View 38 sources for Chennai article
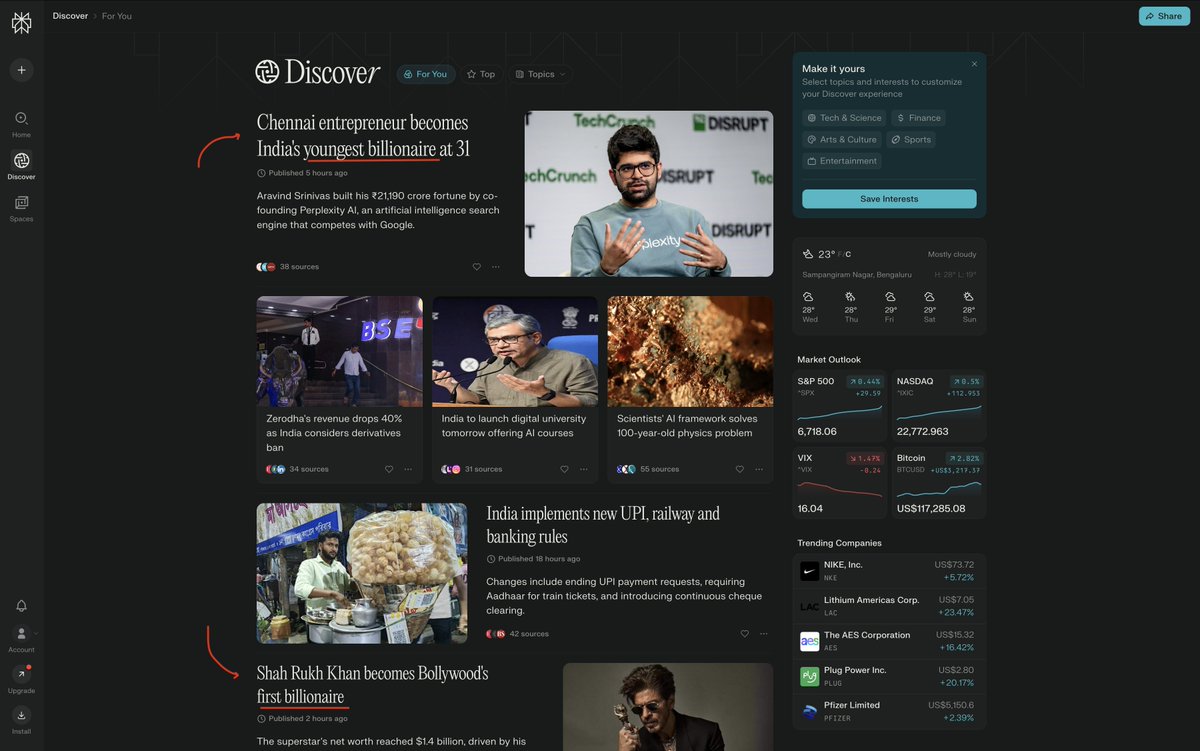Image resolution: width=1200 pixels, height=751 pixels. tap(288, 267)
